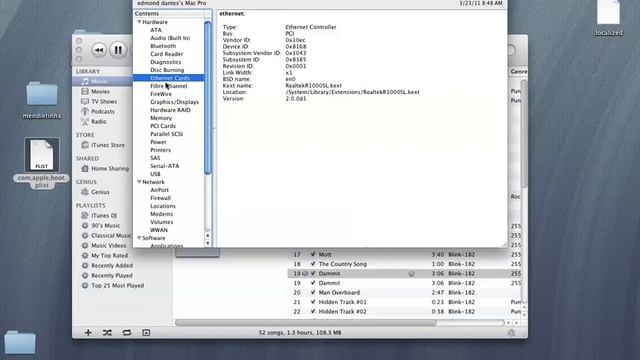
Task: Select 90's Music smart playlist
Action: (x=105, y=225)
